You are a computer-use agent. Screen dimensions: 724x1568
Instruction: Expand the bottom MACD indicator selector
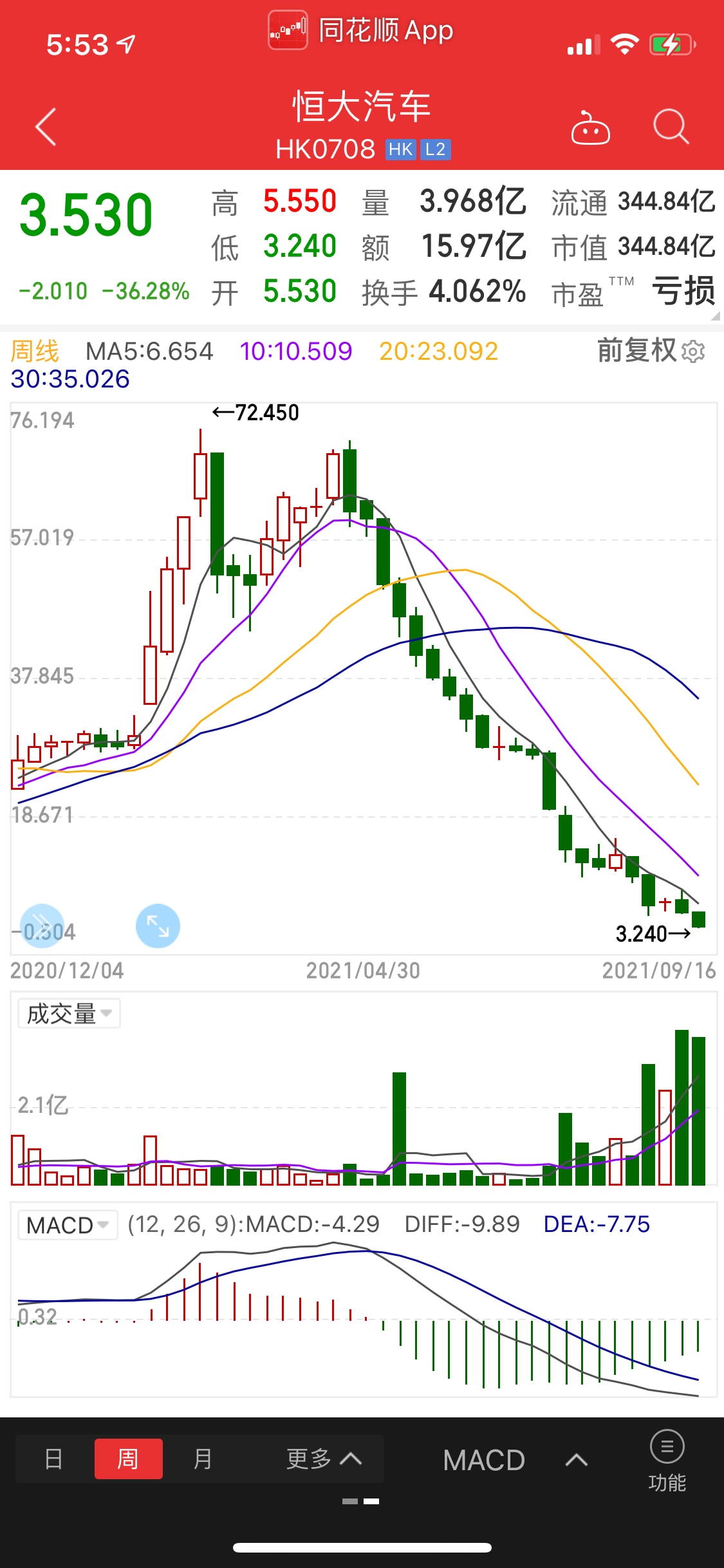[515, 1459]
